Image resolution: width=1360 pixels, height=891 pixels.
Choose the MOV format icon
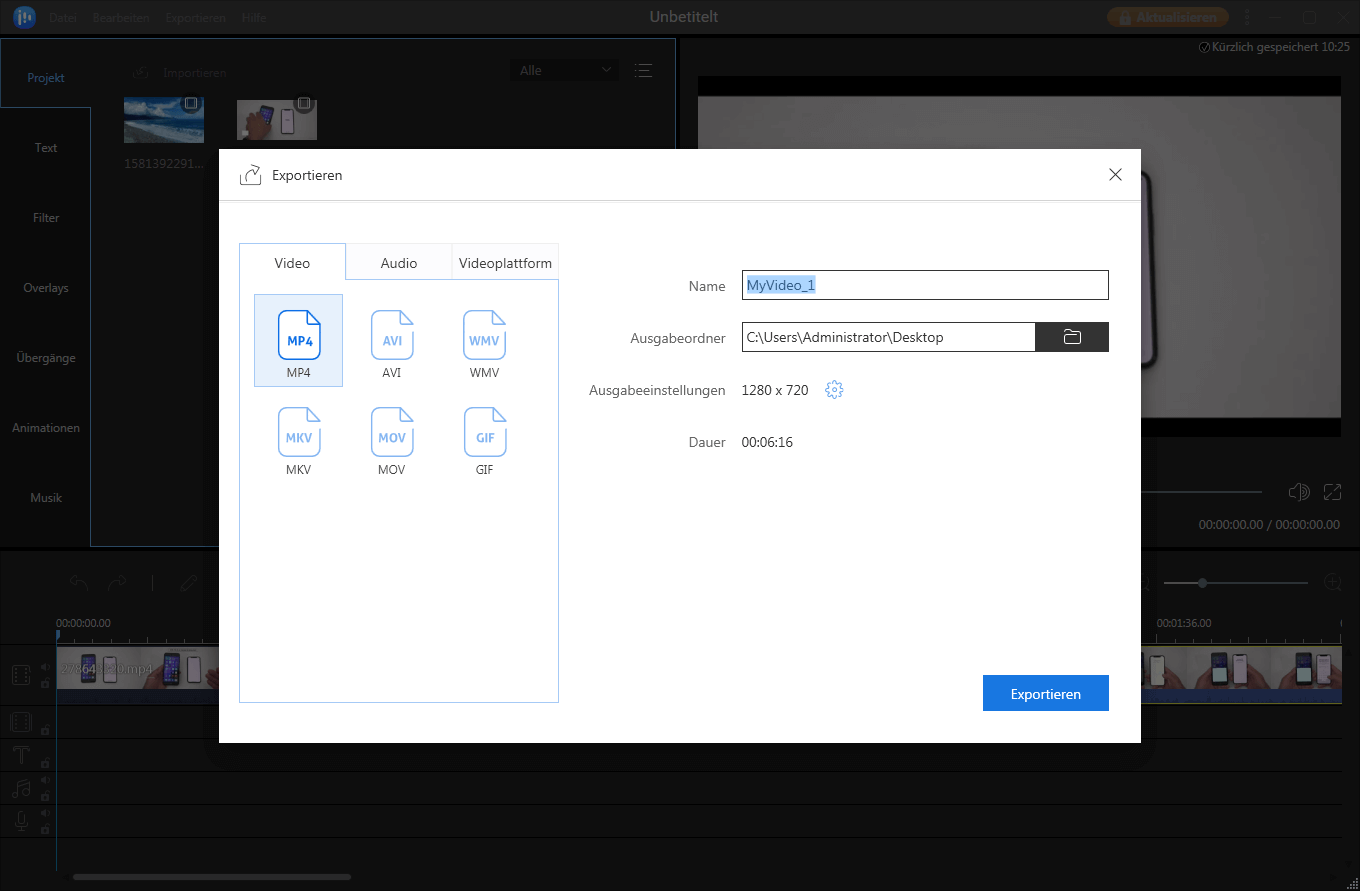click(x=391, y=435)
